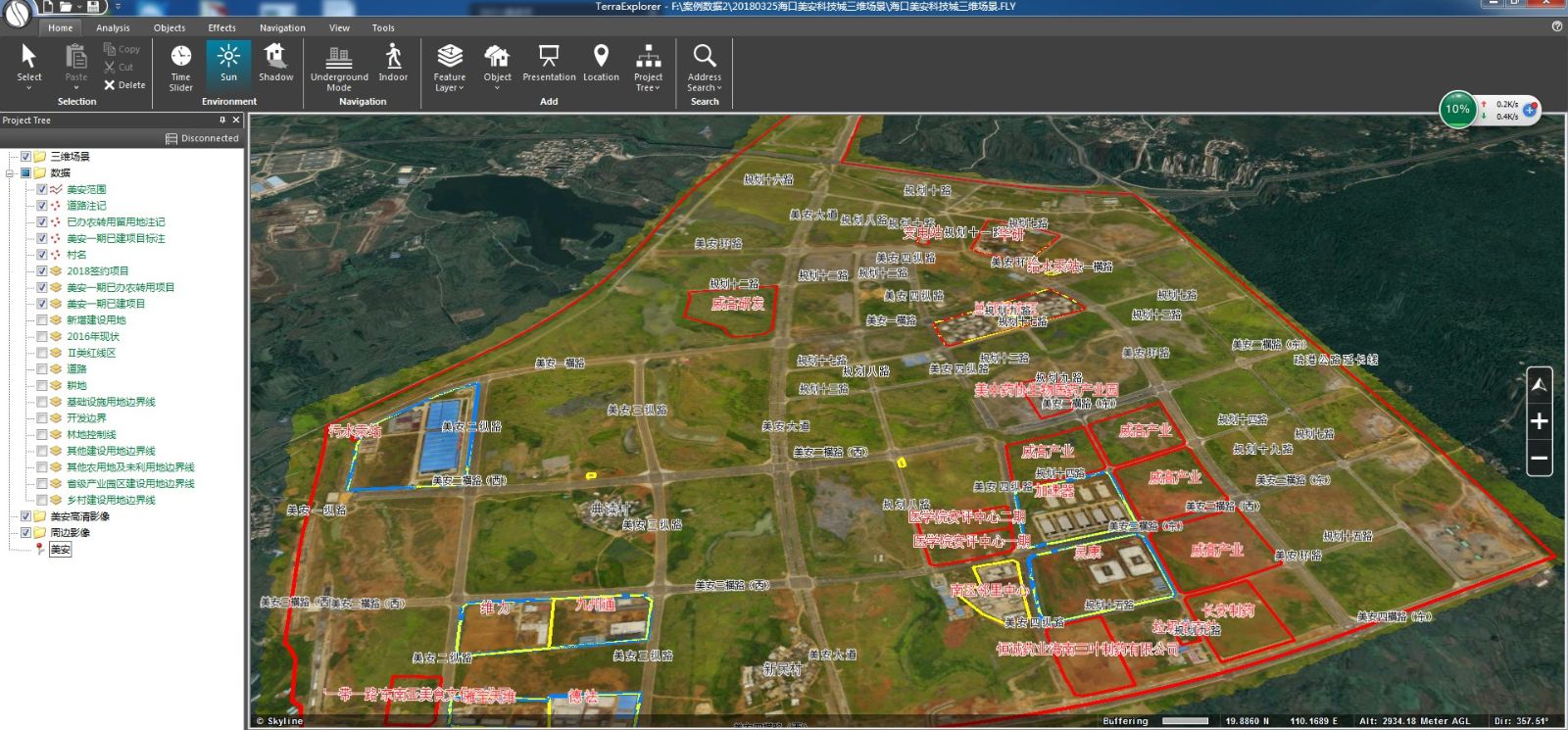Click the green 10% network monitor circle
The image size is (1568, 730).
tap(1457, 109)
